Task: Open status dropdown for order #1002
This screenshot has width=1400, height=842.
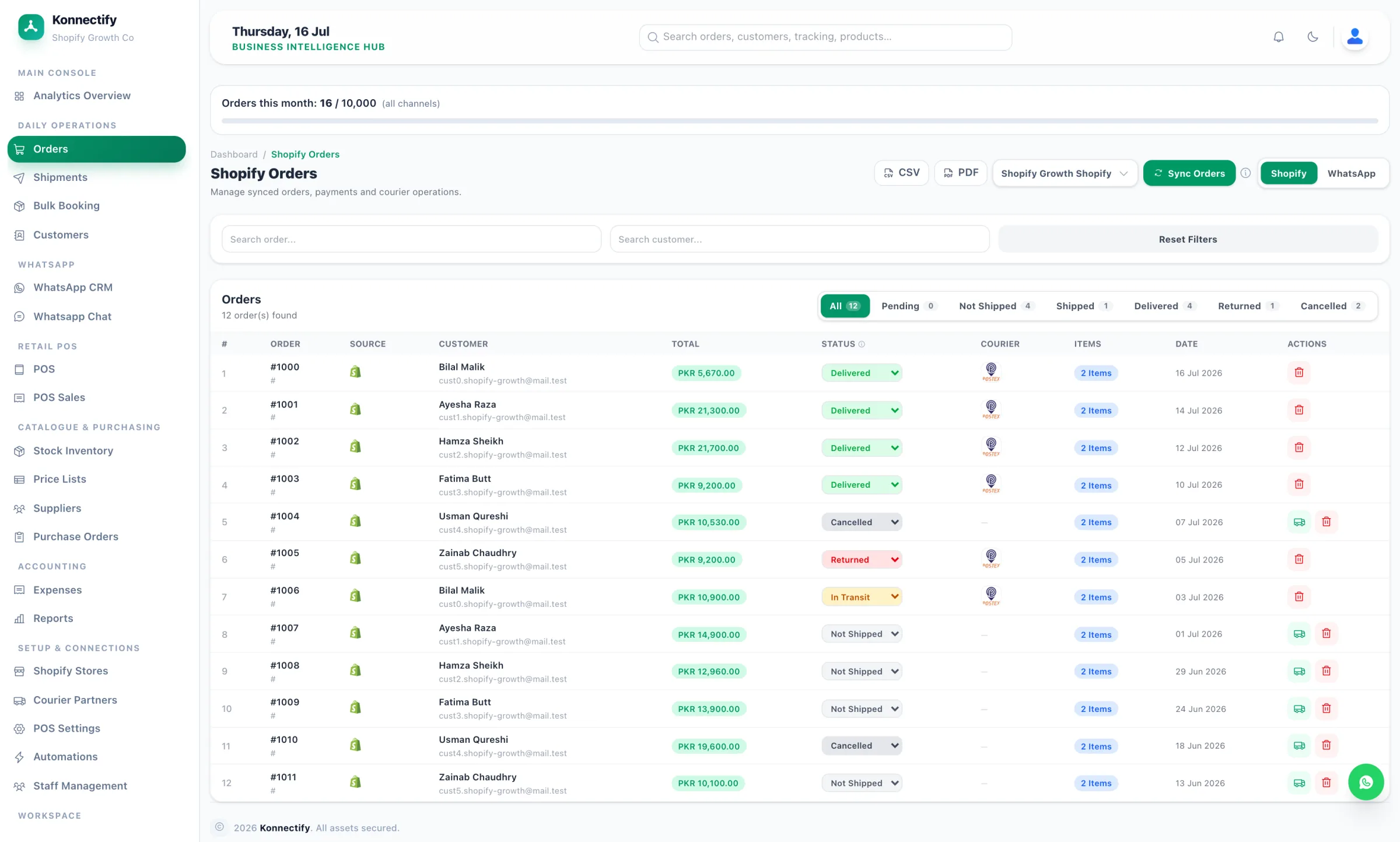Action: click(862, 448)
